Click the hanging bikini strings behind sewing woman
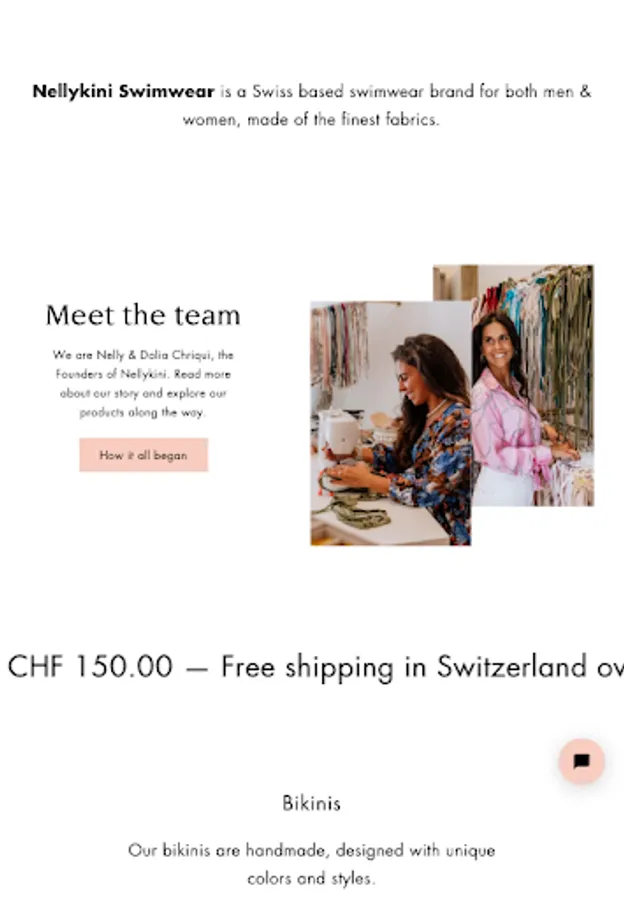624x900 pixels. 339,343
